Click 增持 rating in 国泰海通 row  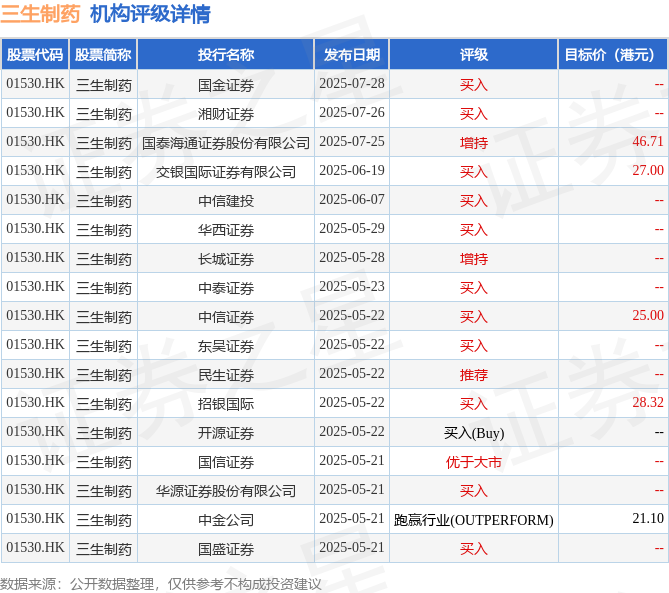(474, 143)
